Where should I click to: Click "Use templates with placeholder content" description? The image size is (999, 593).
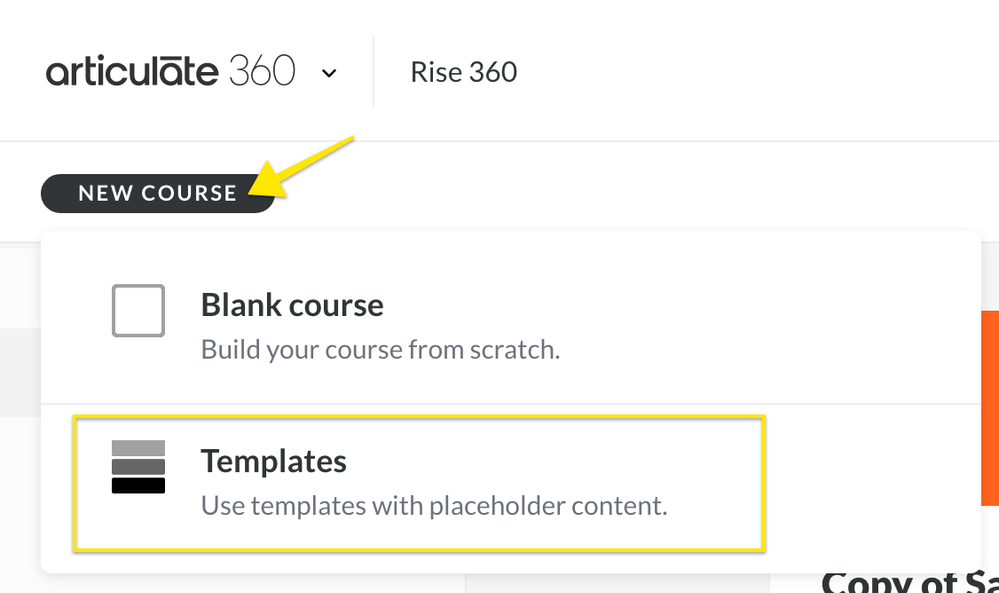click(433, 505)
